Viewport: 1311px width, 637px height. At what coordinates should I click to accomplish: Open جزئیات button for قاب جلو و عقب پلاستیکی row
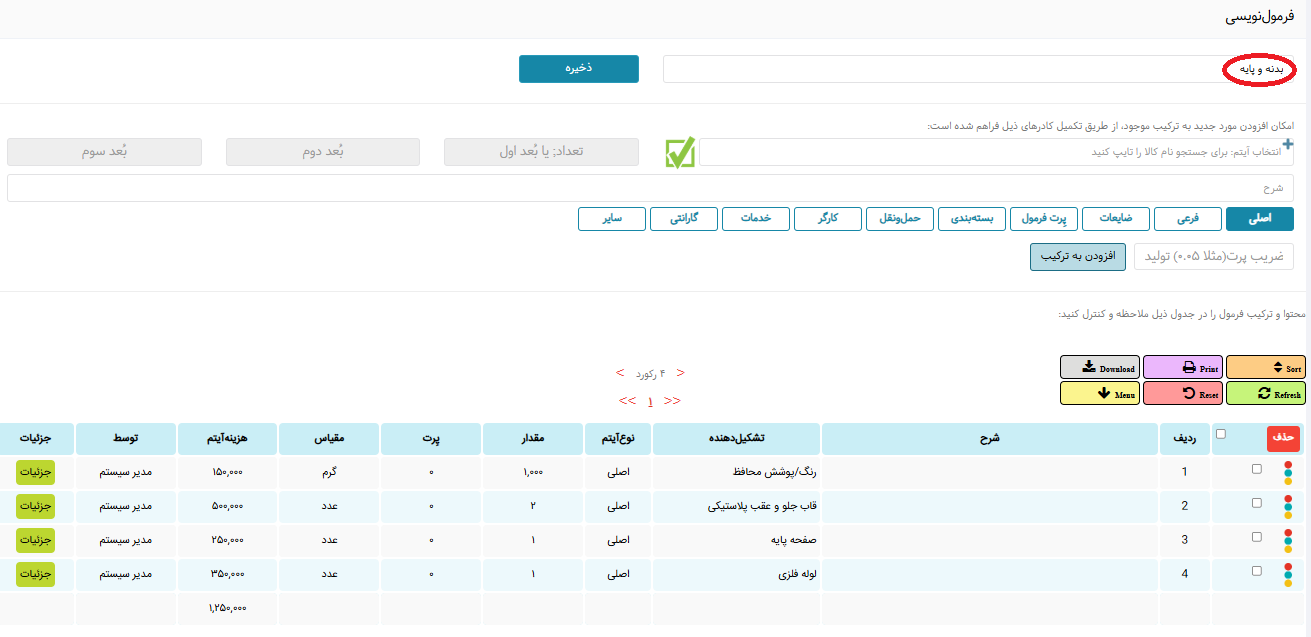point(35,506)
